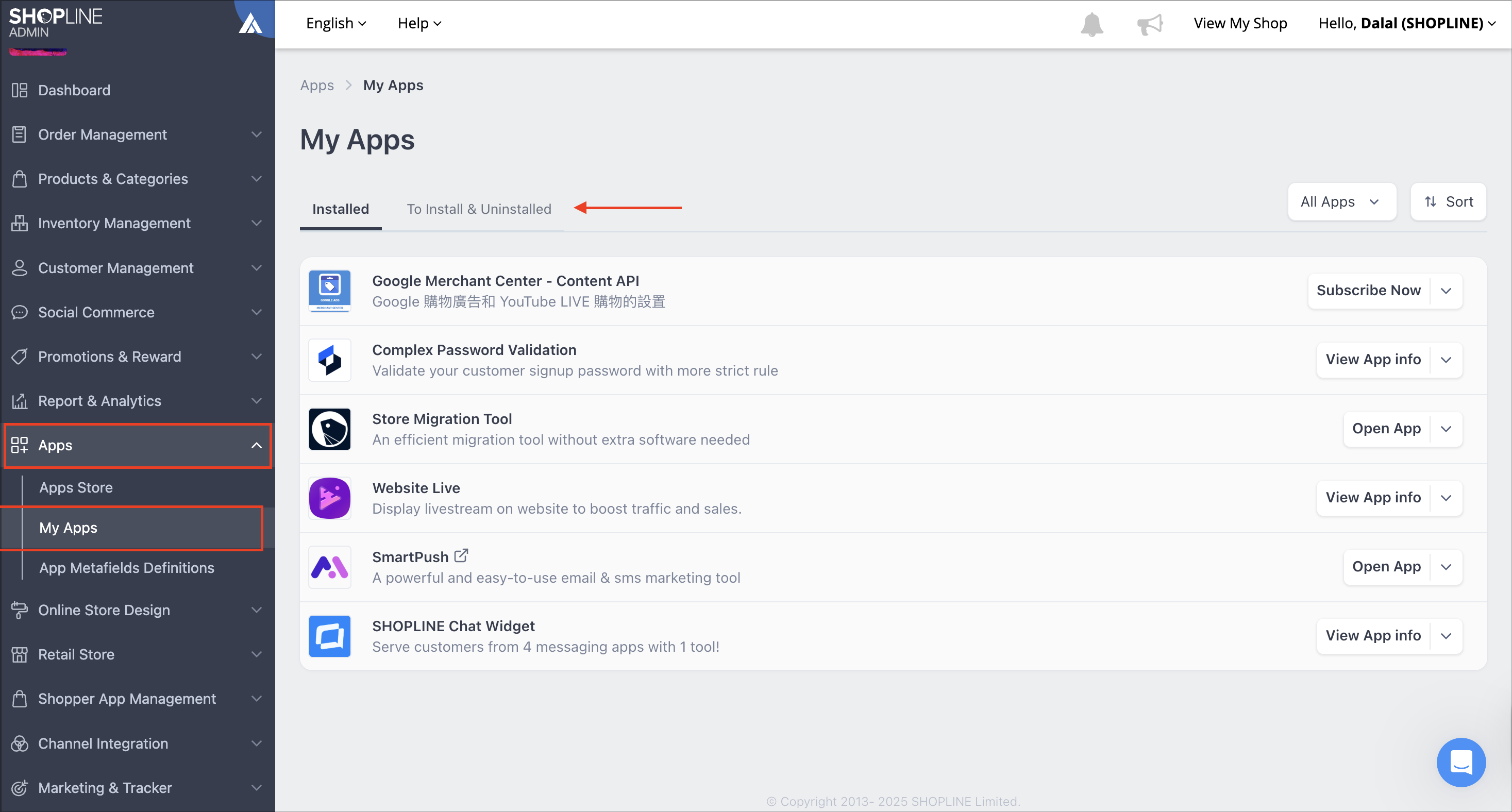Viewport: 1512px width, 812px height.
Task: Switch to To Install & Uninstalled tab
Action: click(x=479, y=209)
